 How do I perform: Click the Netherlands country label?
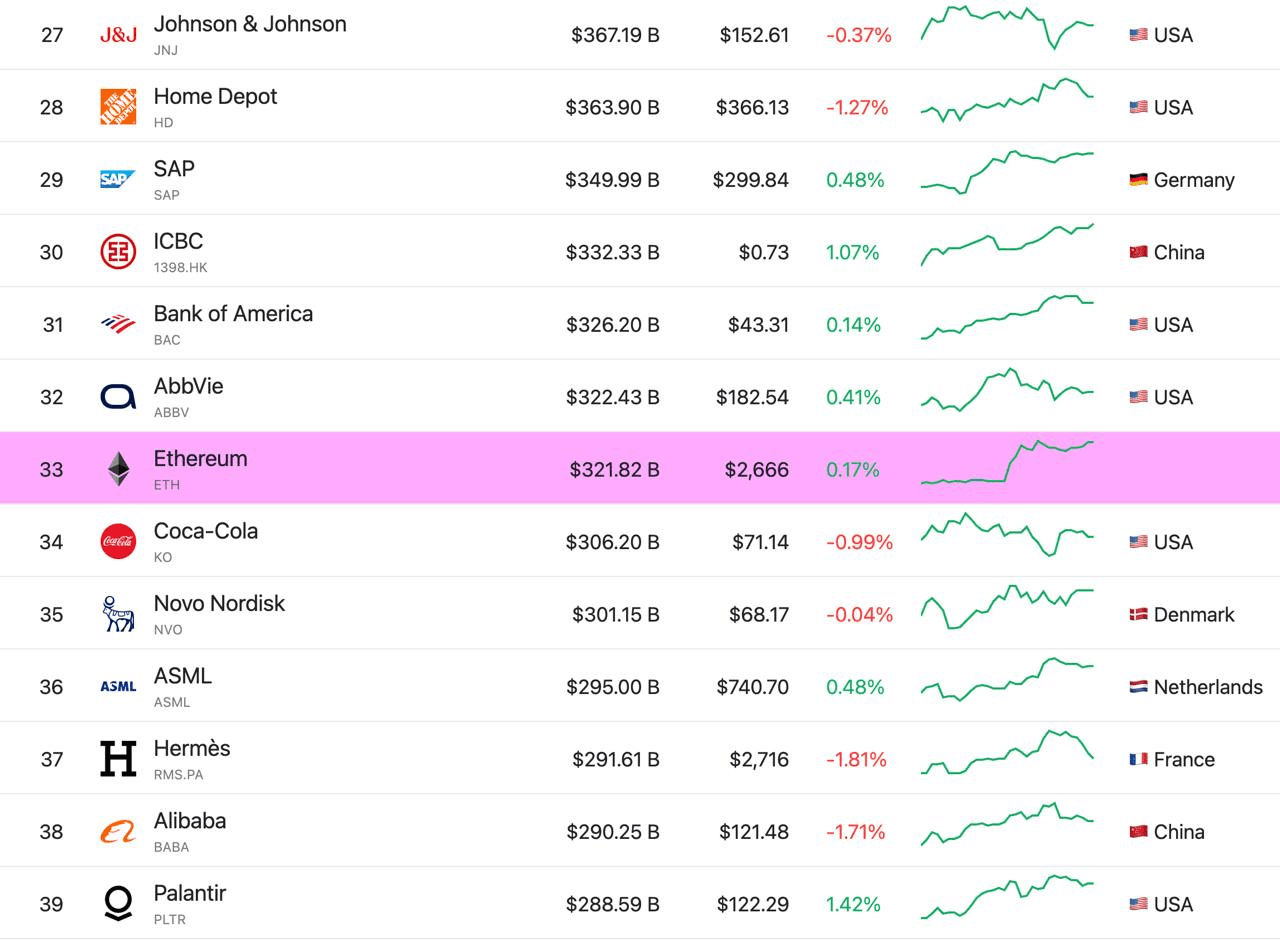[1208, 687]
